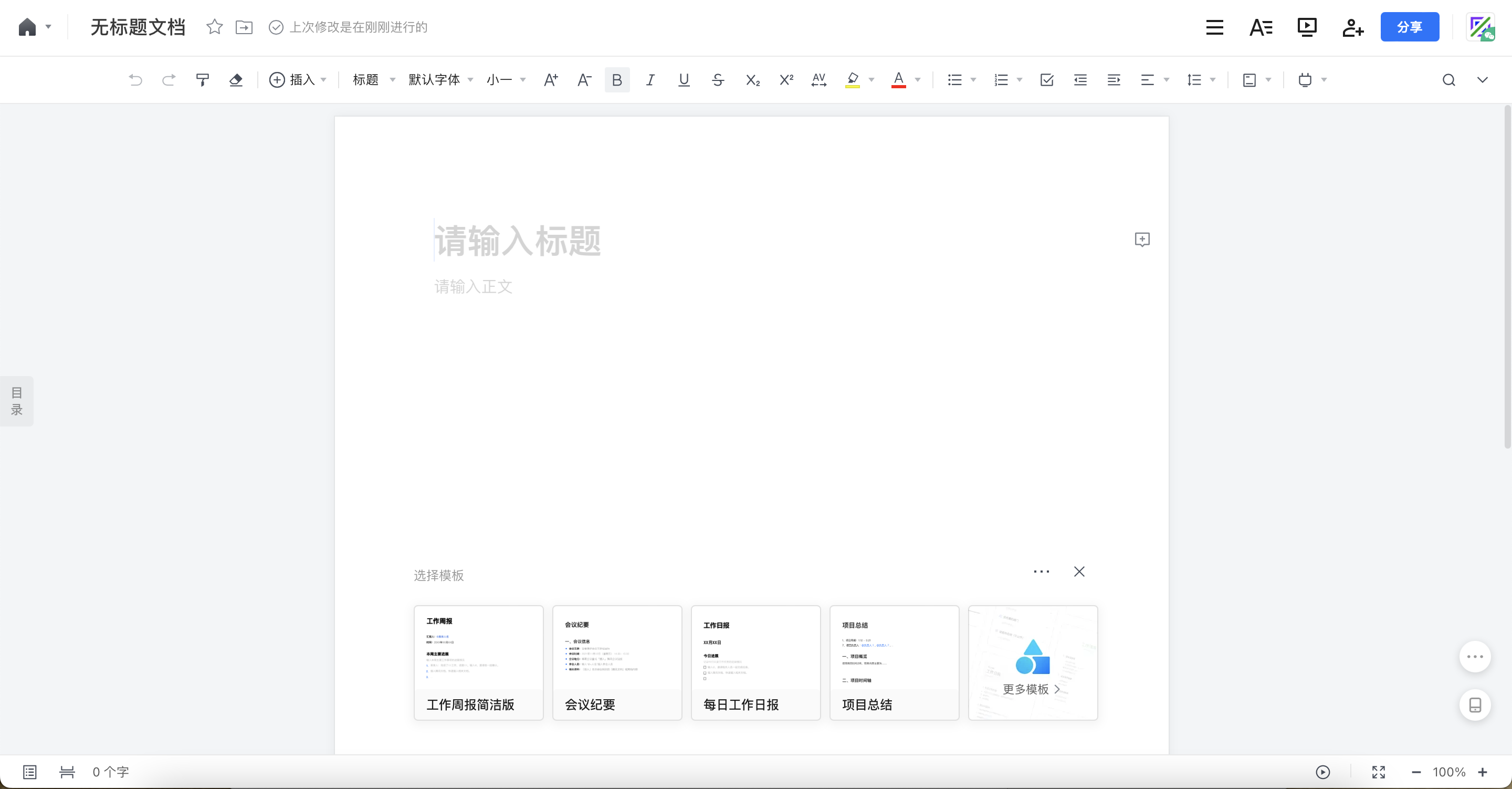Click the 分享 share button
This screenshot has height=789, width=1512.
click(1410, 27)
